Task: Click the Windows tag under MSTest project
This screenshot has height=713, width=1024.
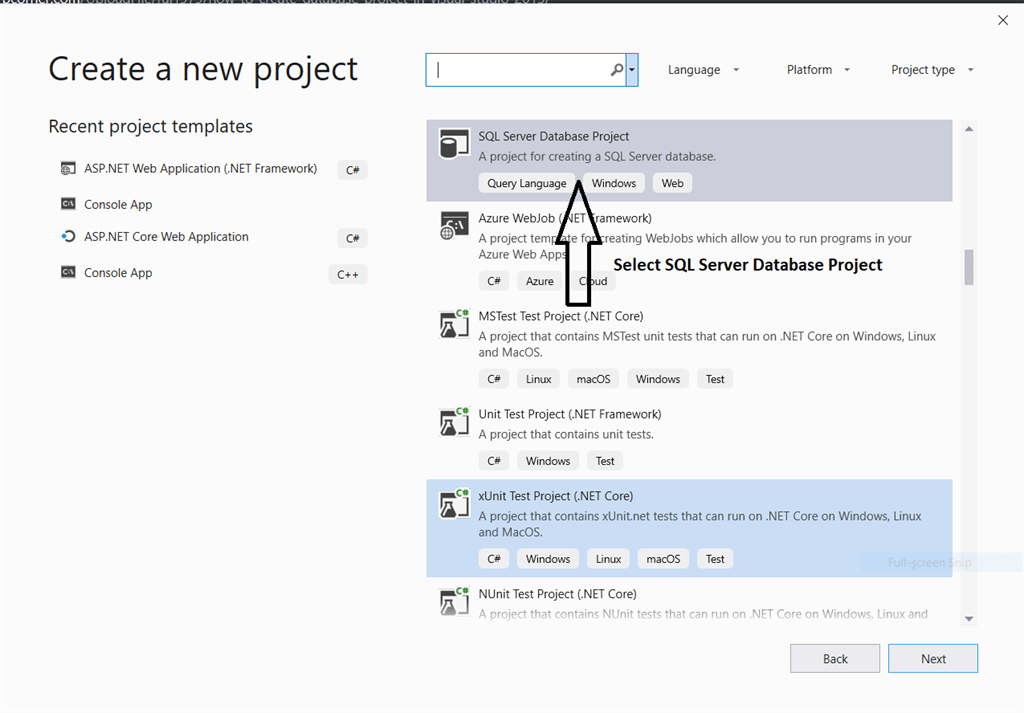Action: click(658, 379)
